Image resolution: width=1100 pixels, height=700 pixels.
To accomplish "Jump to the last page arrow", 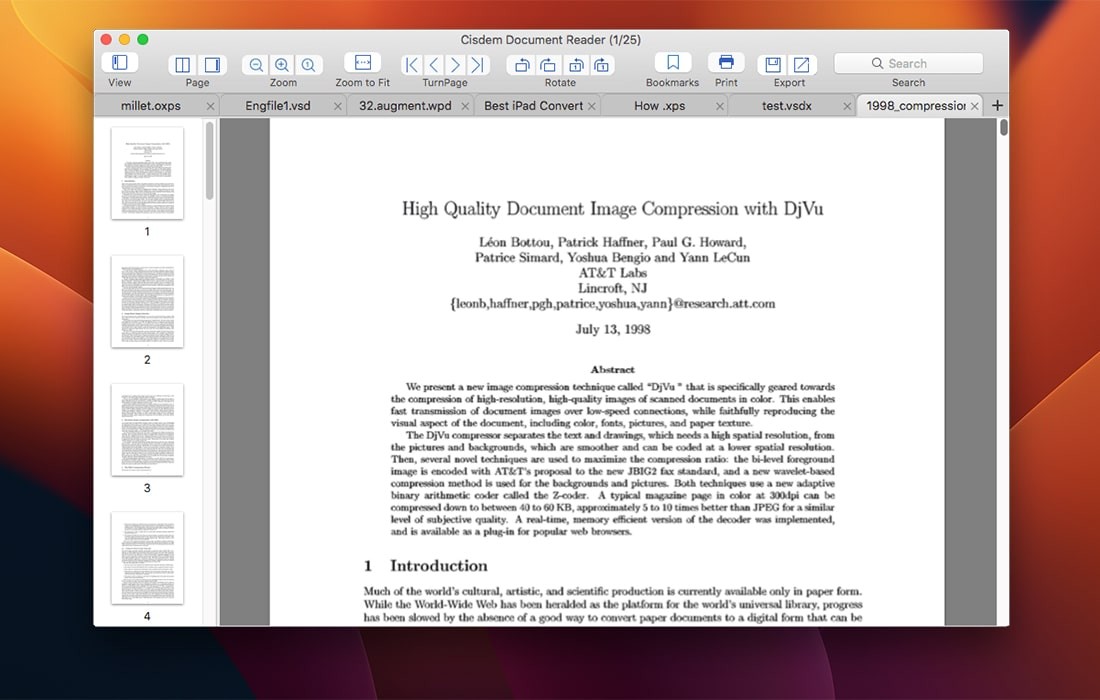I will pos(479,65).
